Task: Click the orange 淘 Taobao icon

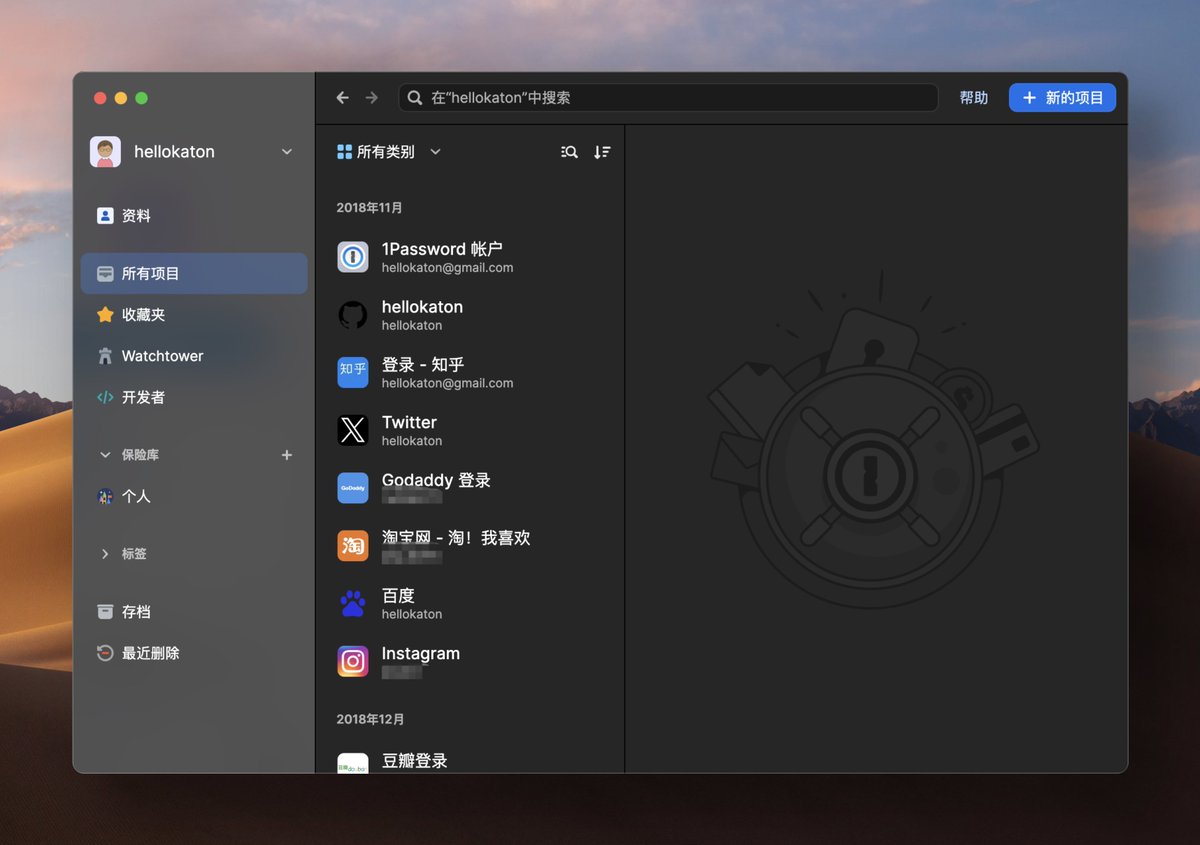Action: coord(353,546)
